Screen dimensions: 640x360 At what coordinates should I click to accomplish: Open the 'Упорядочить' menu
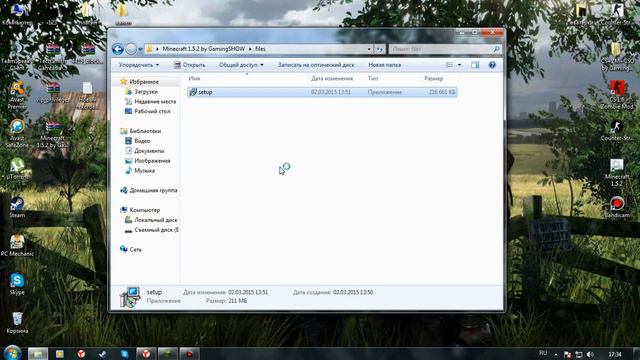[x=139, y=65]
